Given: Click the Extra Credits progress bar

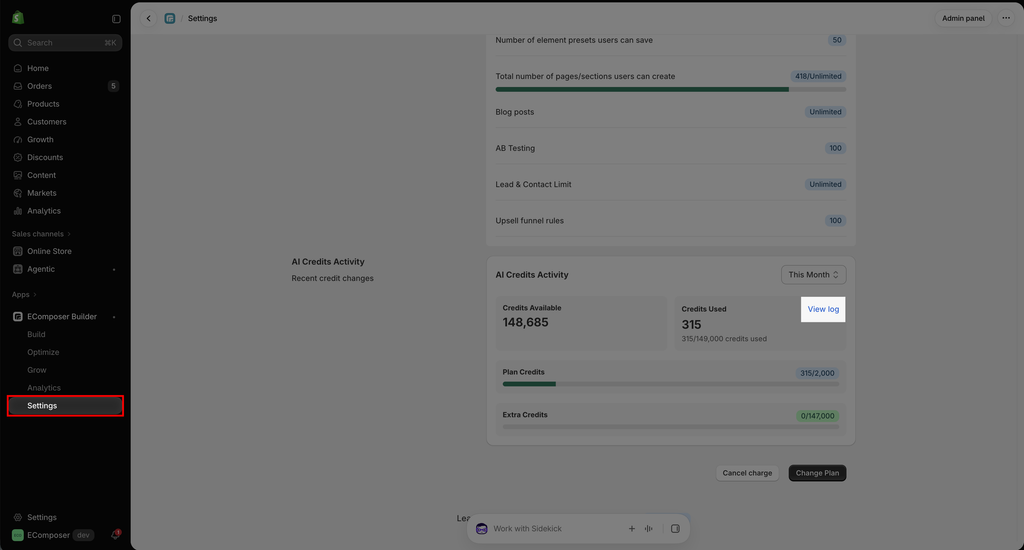Looking at the screenshot, I should (671, 427).
